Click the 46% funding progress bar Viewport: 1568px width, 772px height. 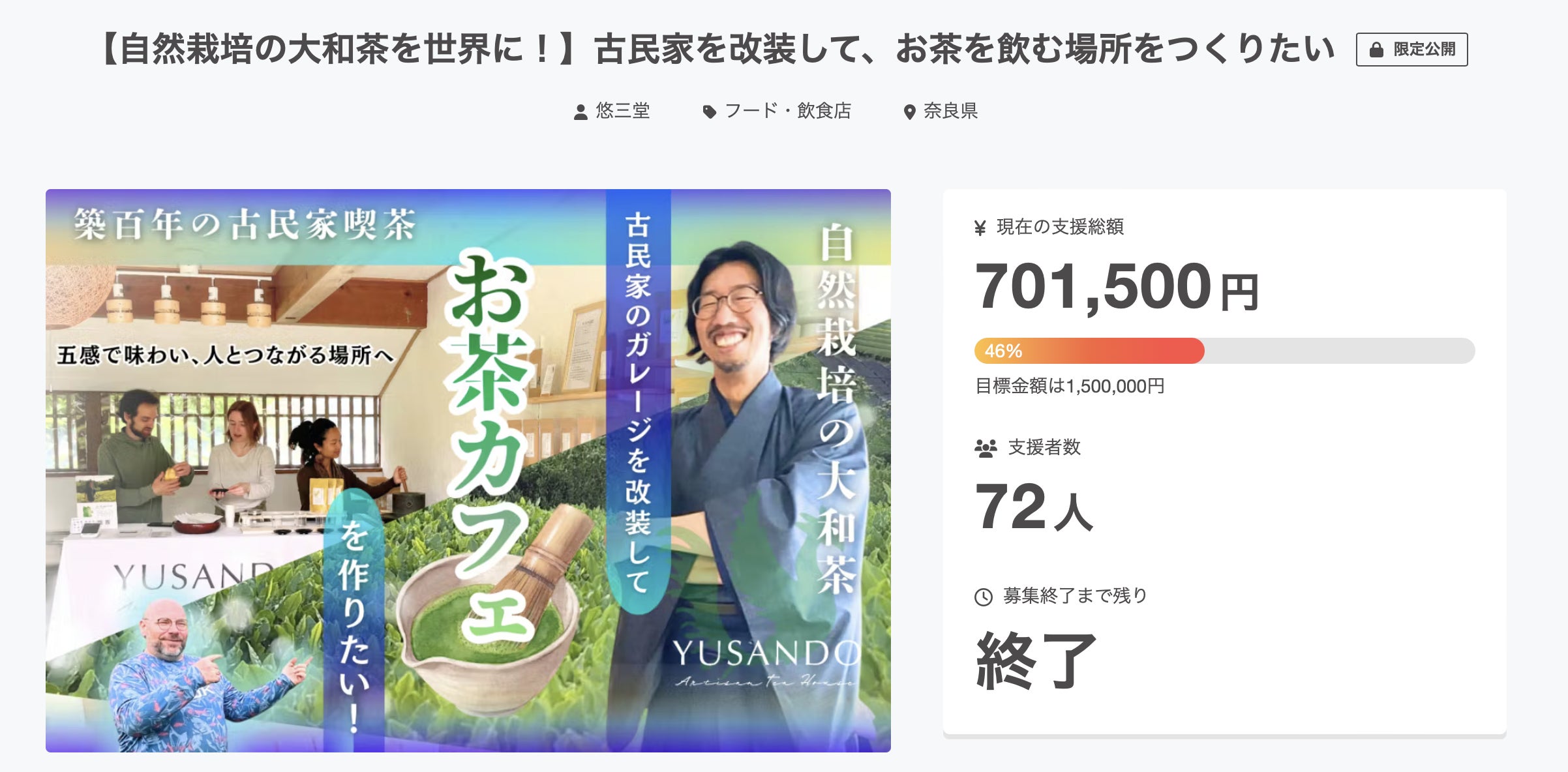[1224, 351]
